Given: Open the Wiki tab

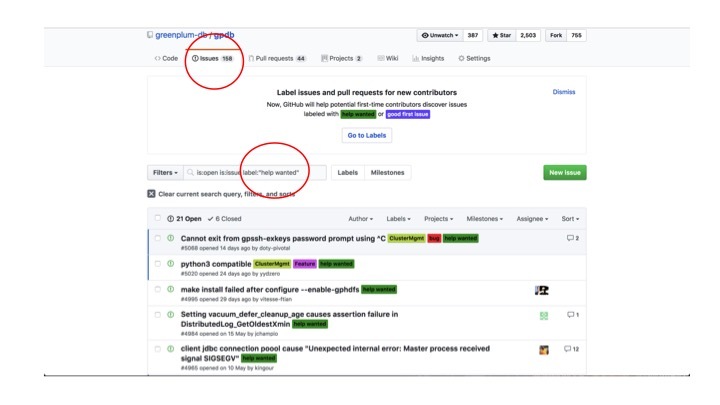Looking at the screenshot, I should [388, 58].
